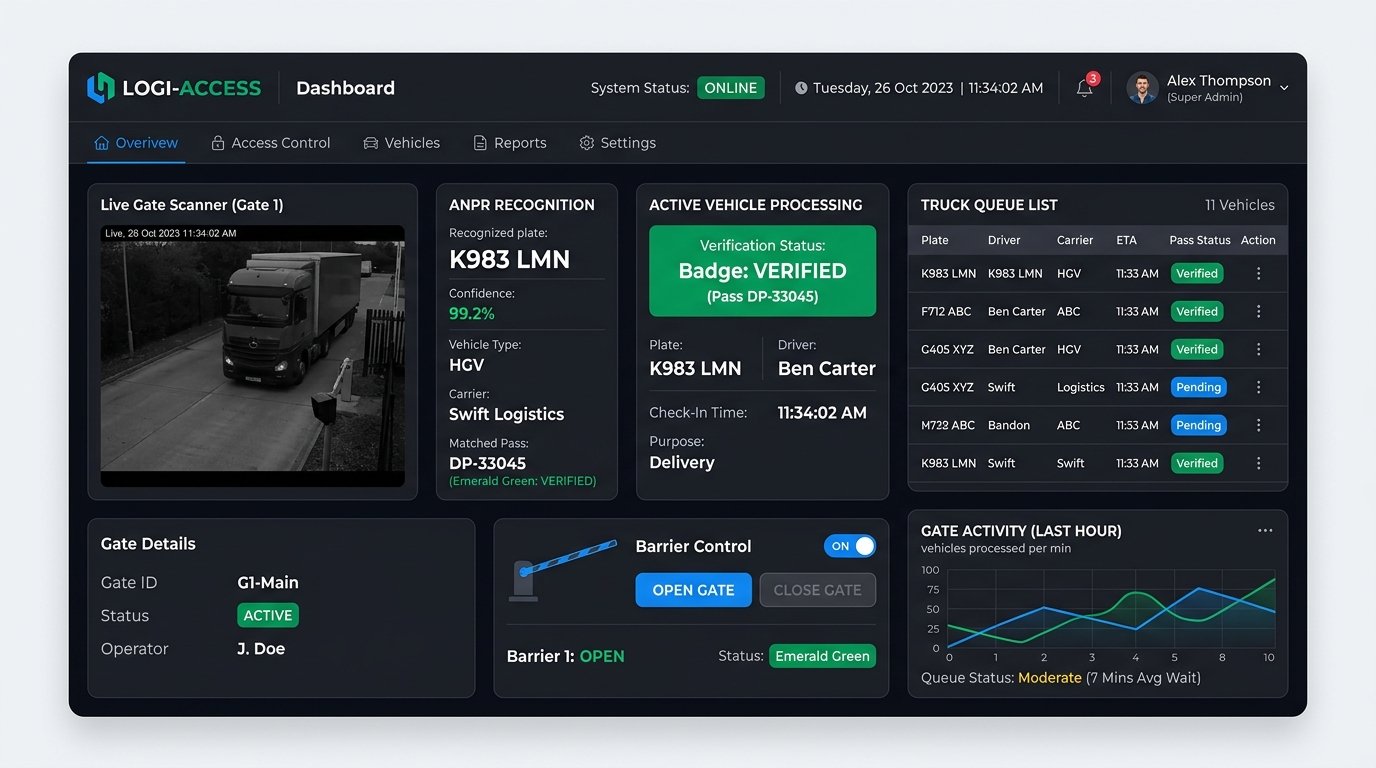
Task: Switch to the Overview tab
Action: (136, 143)
